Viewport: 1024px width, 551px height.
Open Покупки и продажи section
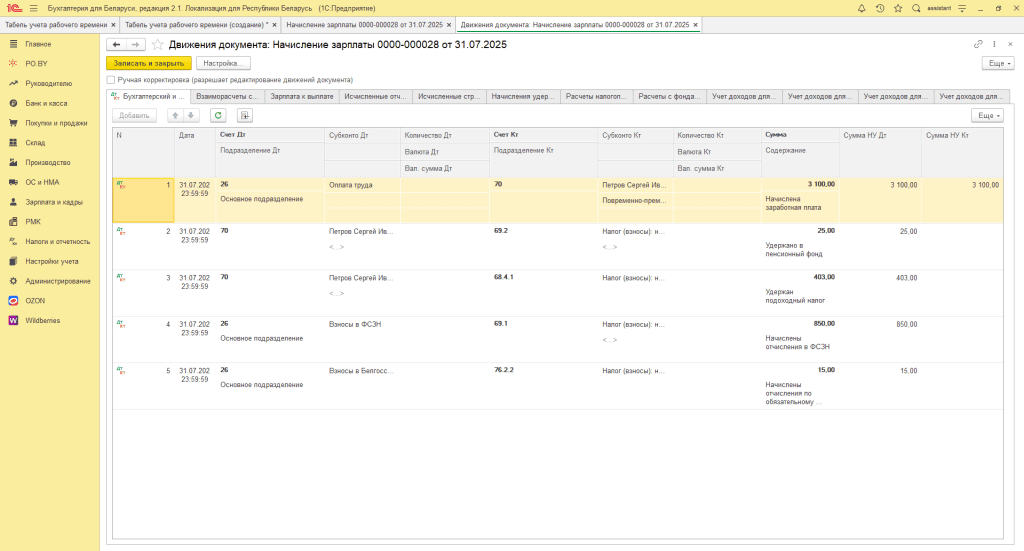(56, 123)
